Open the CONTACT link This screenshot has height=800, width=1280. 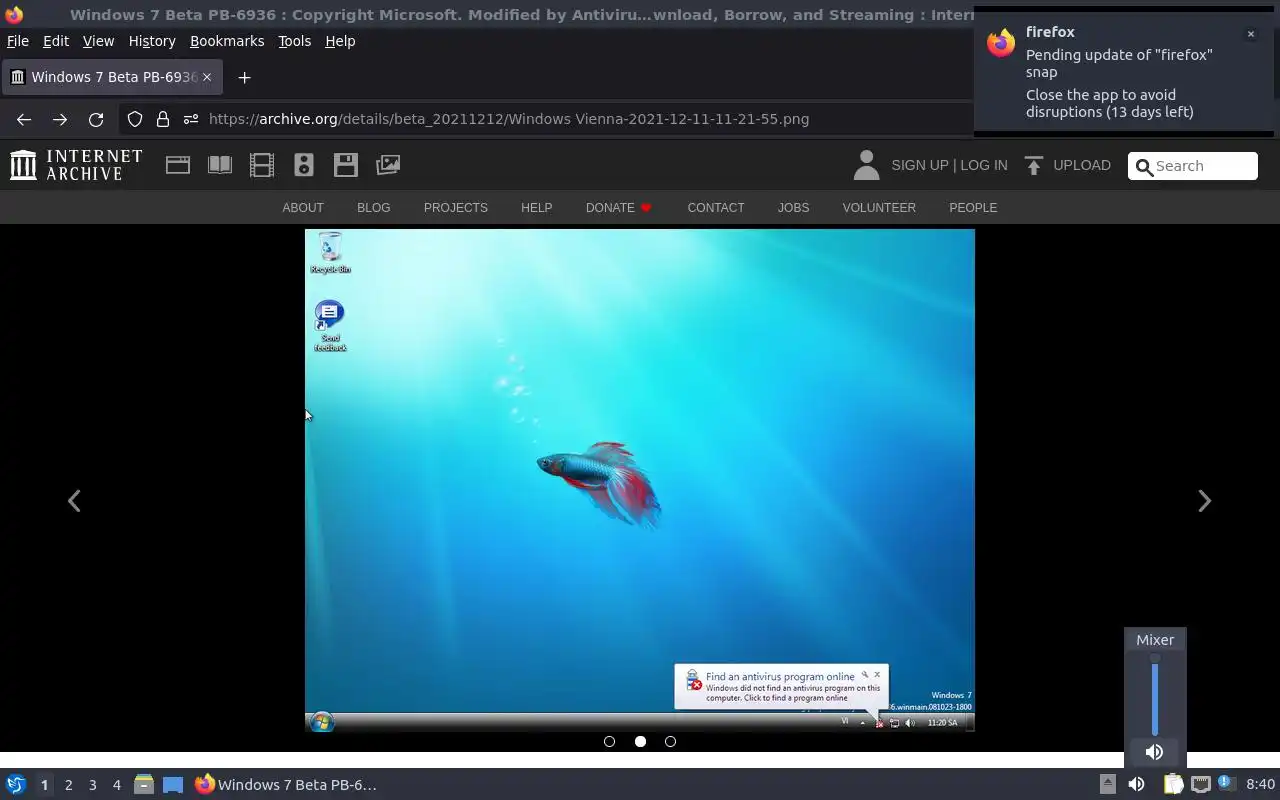(x=716, y=208)
